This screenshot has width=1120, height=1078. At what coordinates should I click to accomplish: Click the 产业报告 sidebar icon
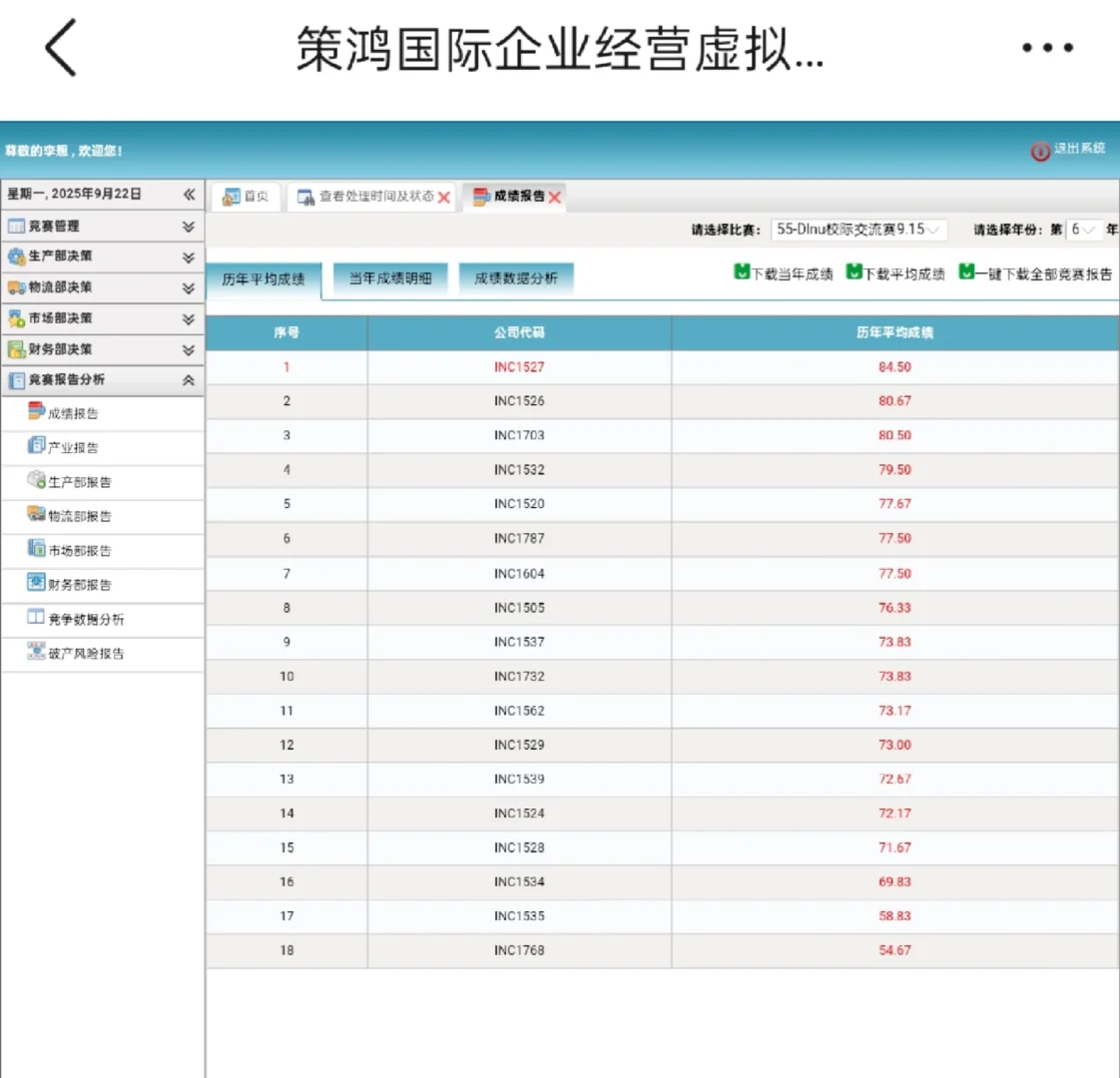[36, 445]
